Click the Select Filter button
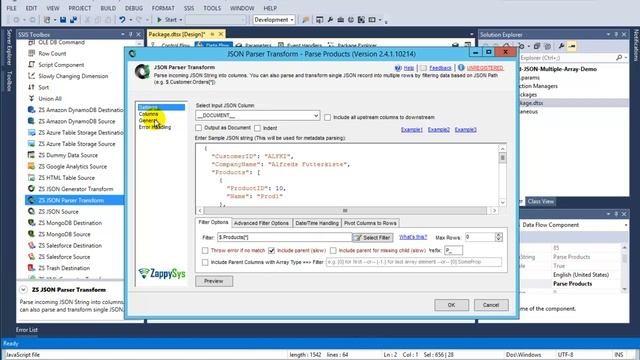The width and height of the screenshot is (640, 360). pyautogui.click(x=373, y=237)
